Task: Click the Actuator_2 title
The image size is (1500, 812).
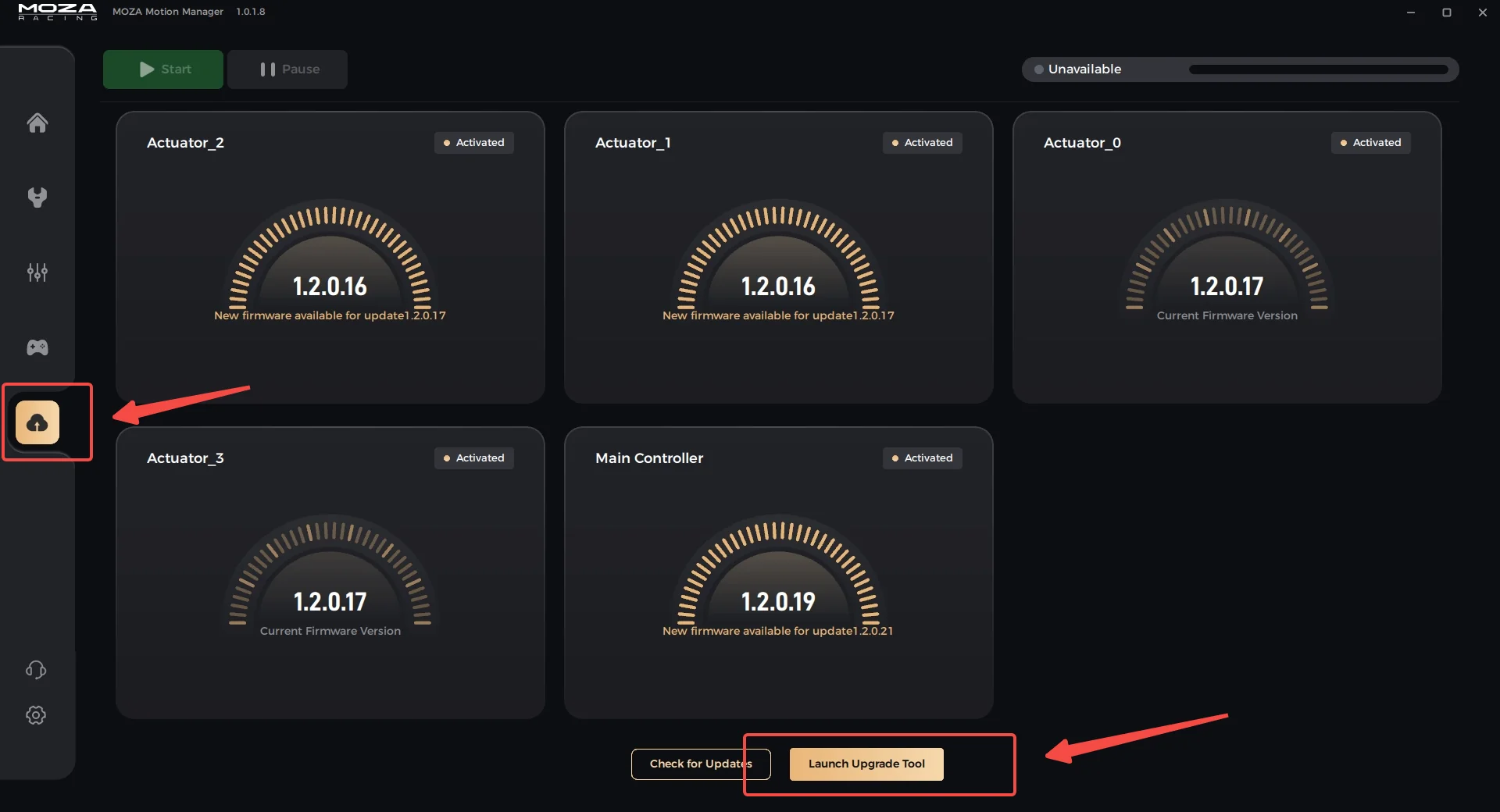Action: point(185,143)
